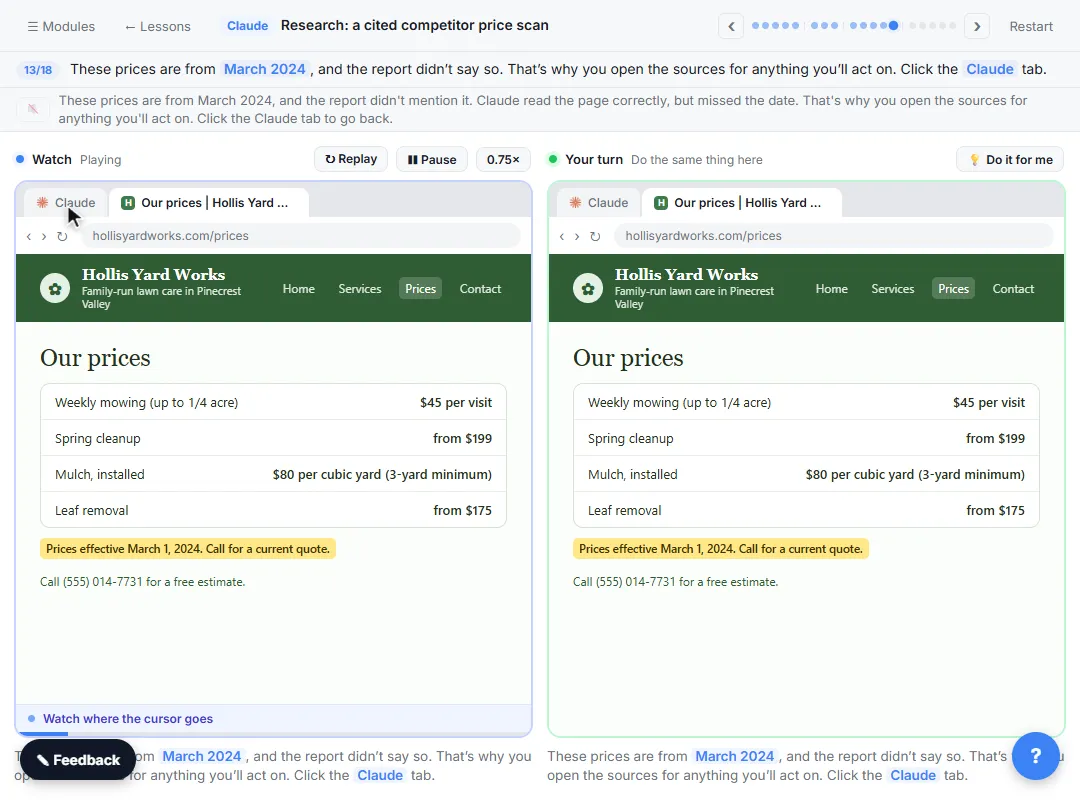Open Home in Watch pane site nav
This screenshot has width=1080, height=800.
click(298, 289)
